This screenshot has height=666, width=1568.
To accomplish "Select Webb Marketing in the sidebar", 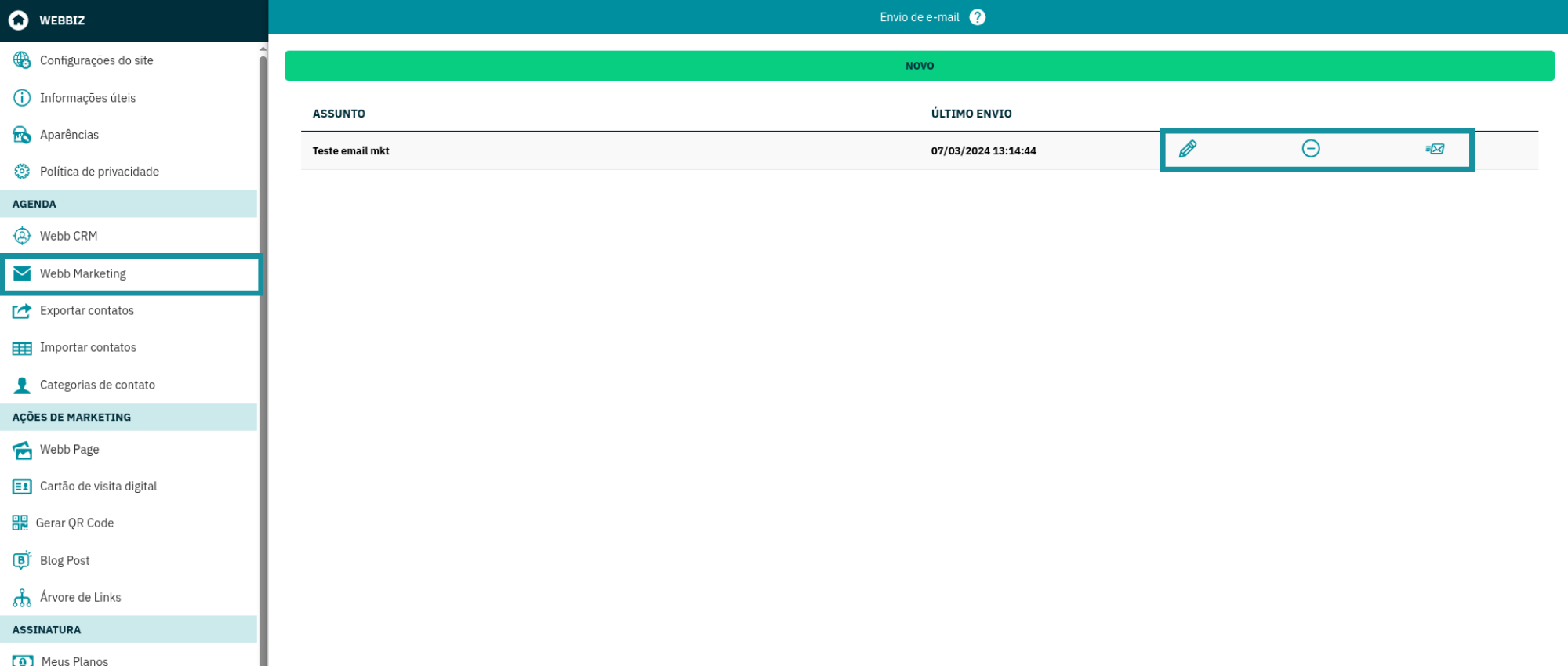I will tap(83, 273).
